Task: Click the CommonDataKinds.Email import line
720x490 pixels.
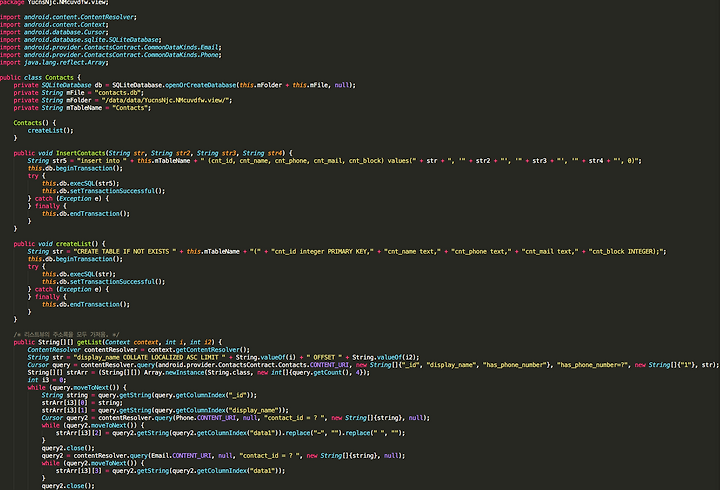Action: (x=111, y=47)
